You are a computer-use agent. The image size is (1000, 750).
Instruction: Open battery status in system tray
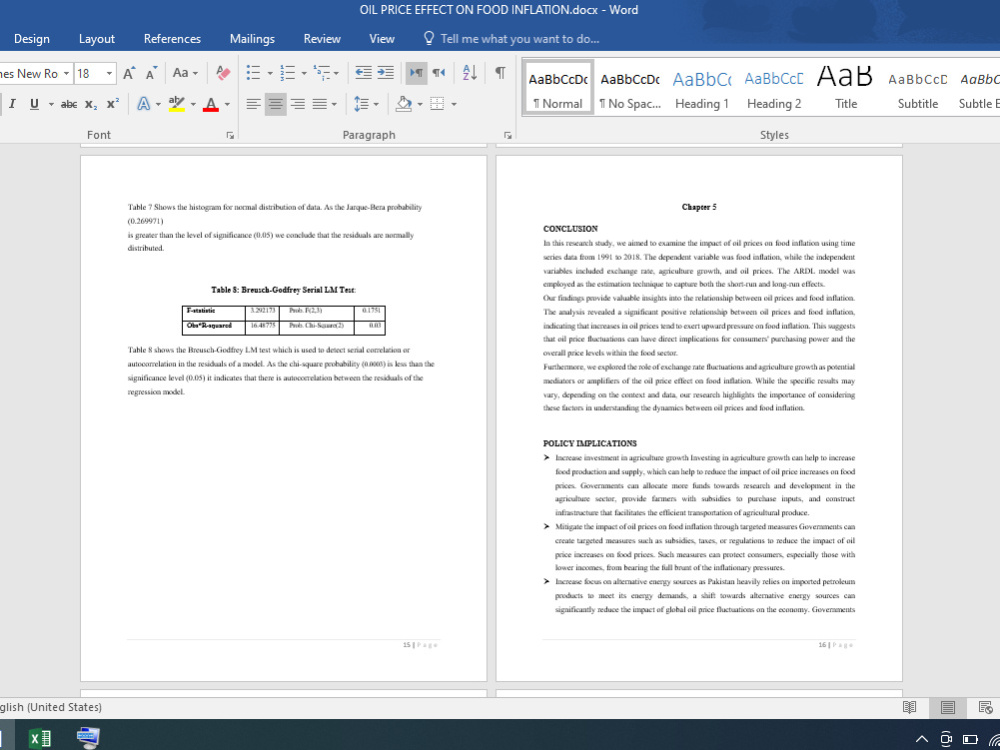point(970,739)
